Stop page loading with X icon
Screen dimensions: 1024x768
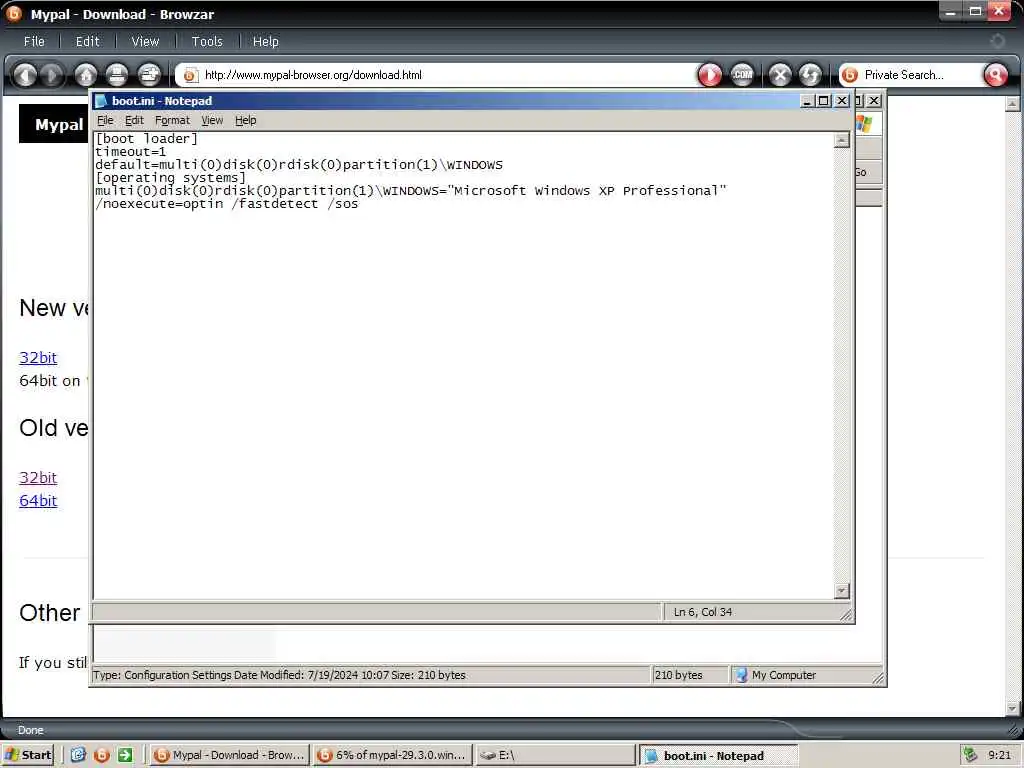[780, 75]
